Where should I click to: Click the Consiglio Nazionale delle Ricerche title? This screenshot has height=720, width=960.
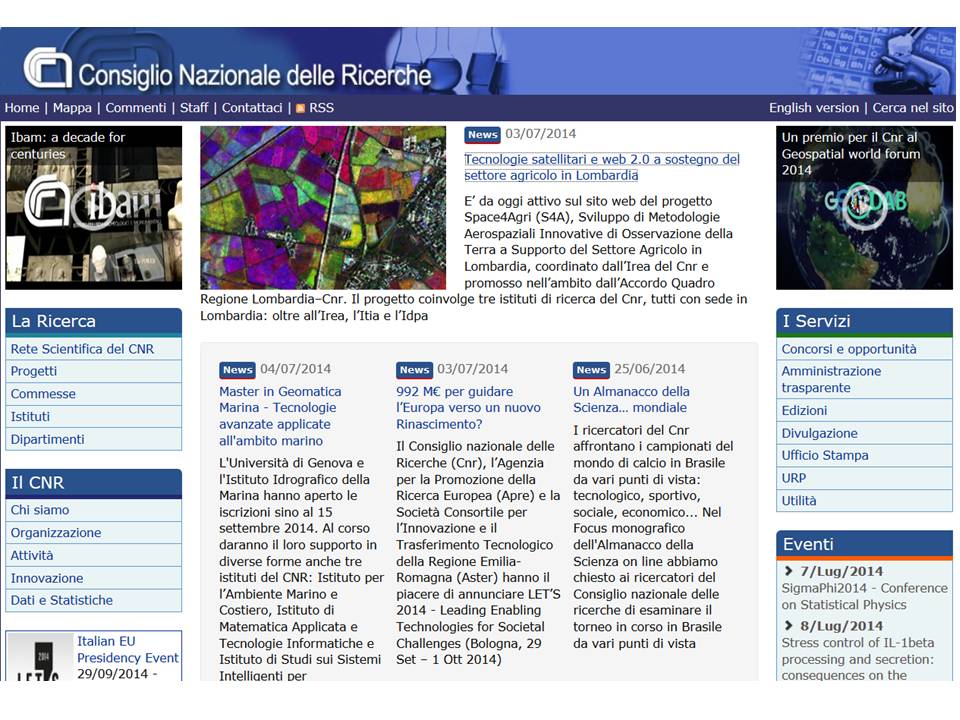tap(255, 76)
